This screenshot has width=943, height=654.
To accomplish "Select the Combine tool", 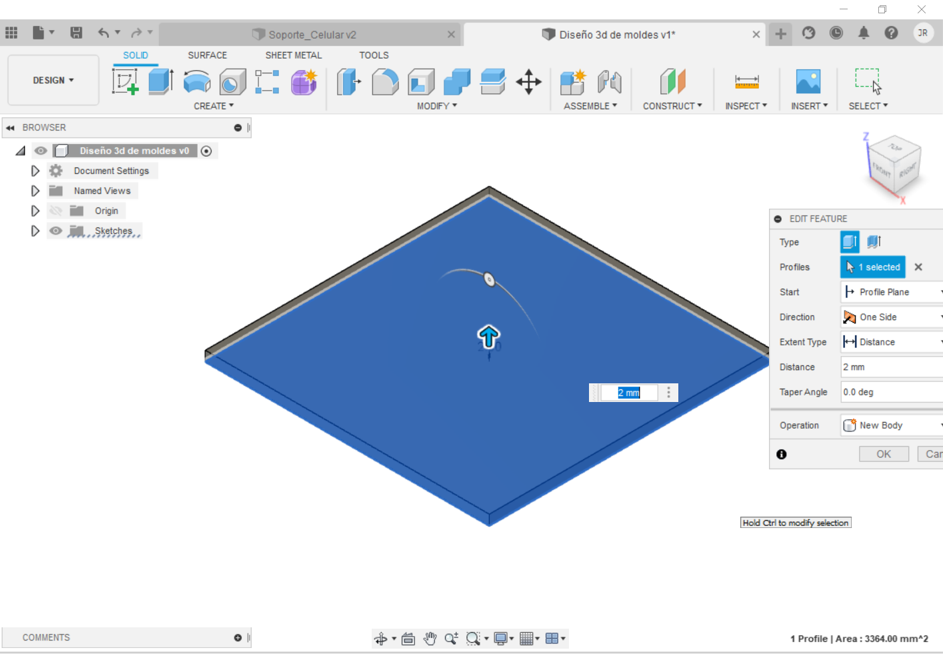I will 457,82.
